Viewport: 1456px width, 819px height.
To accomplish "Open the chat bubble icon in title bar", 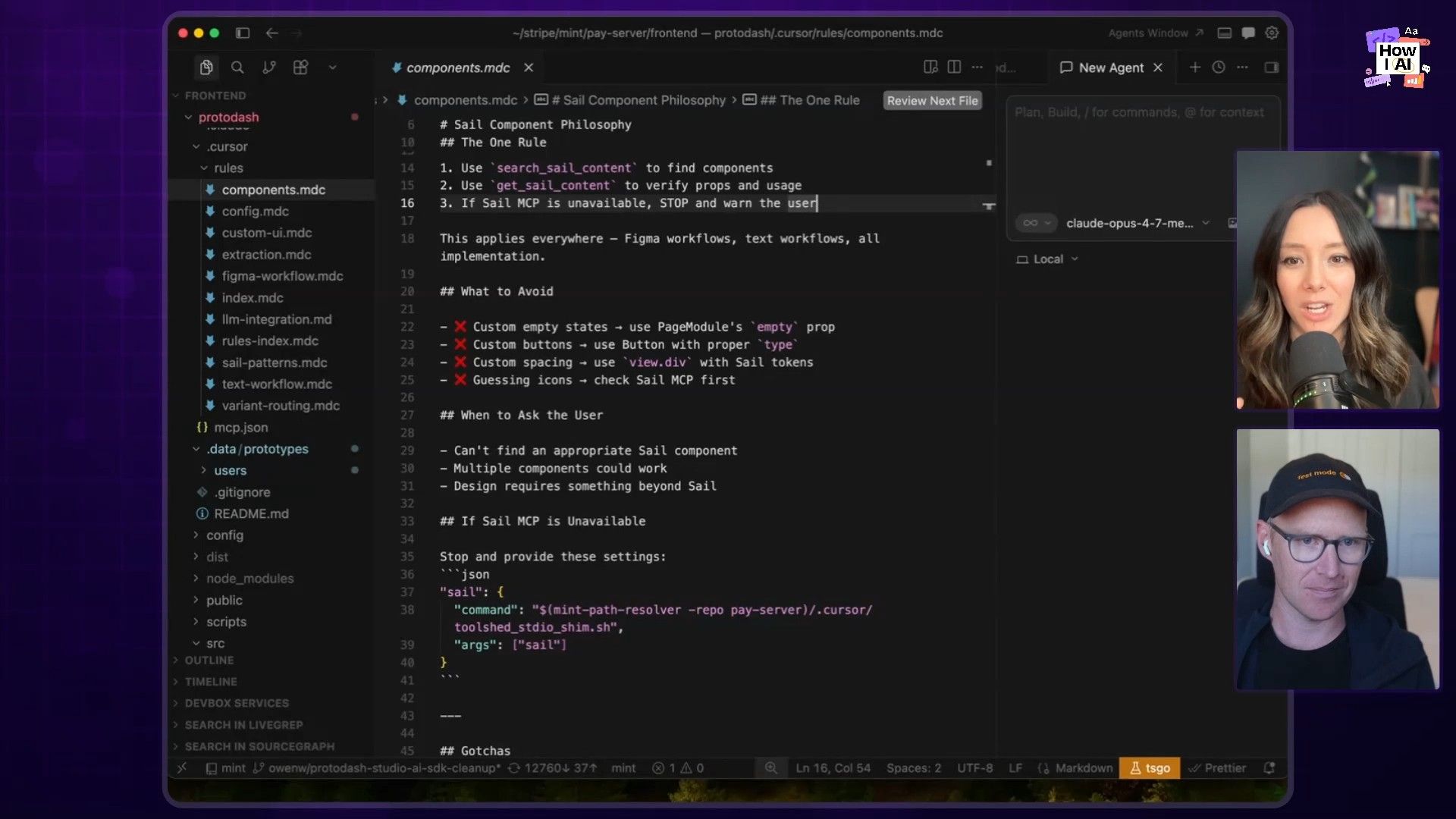I will [1248, 33].
